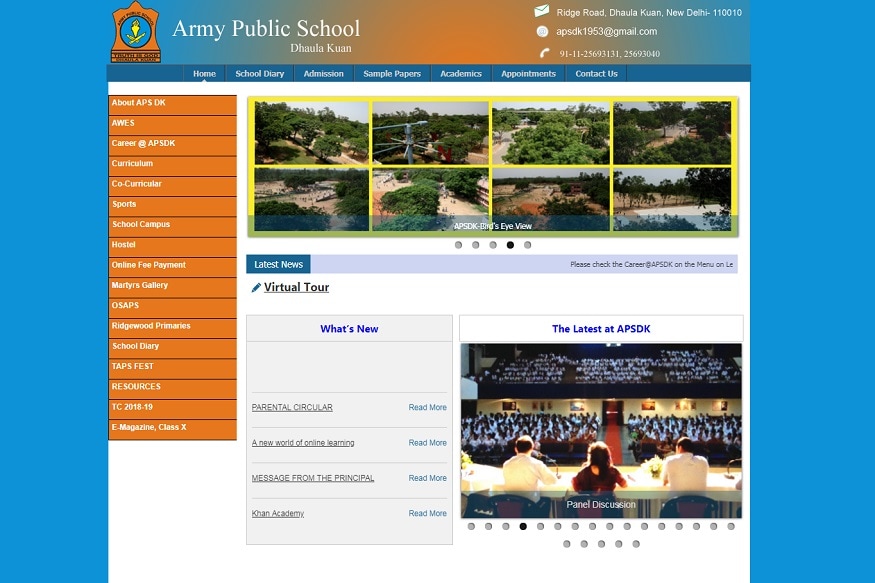
Task: Select the fourth slide dot under the banner
Action: 510,244
